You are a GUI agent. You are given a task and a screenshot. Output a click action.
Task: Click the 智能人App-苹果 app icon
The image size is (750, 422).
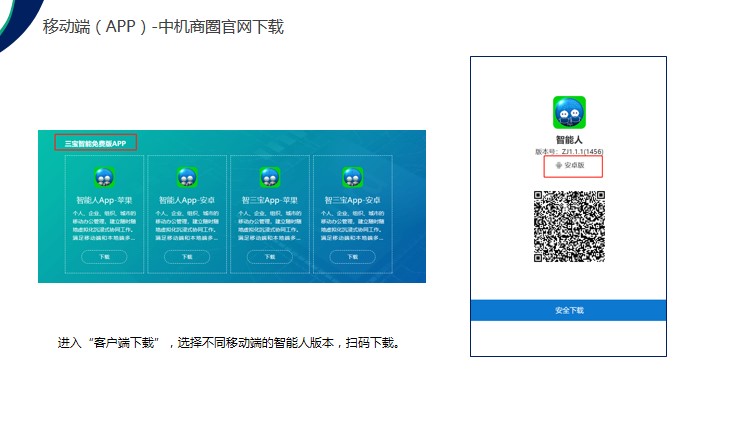[x=104, y=178]
